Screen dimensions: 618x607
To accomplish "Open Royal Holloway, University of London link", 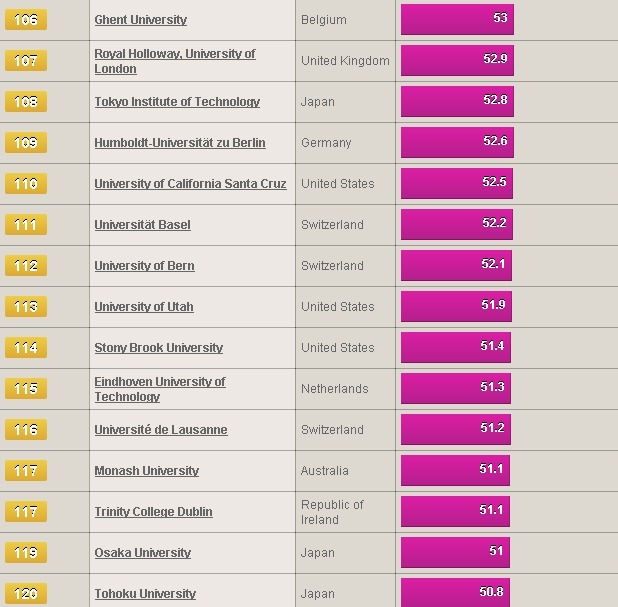I will click(175, 61).
